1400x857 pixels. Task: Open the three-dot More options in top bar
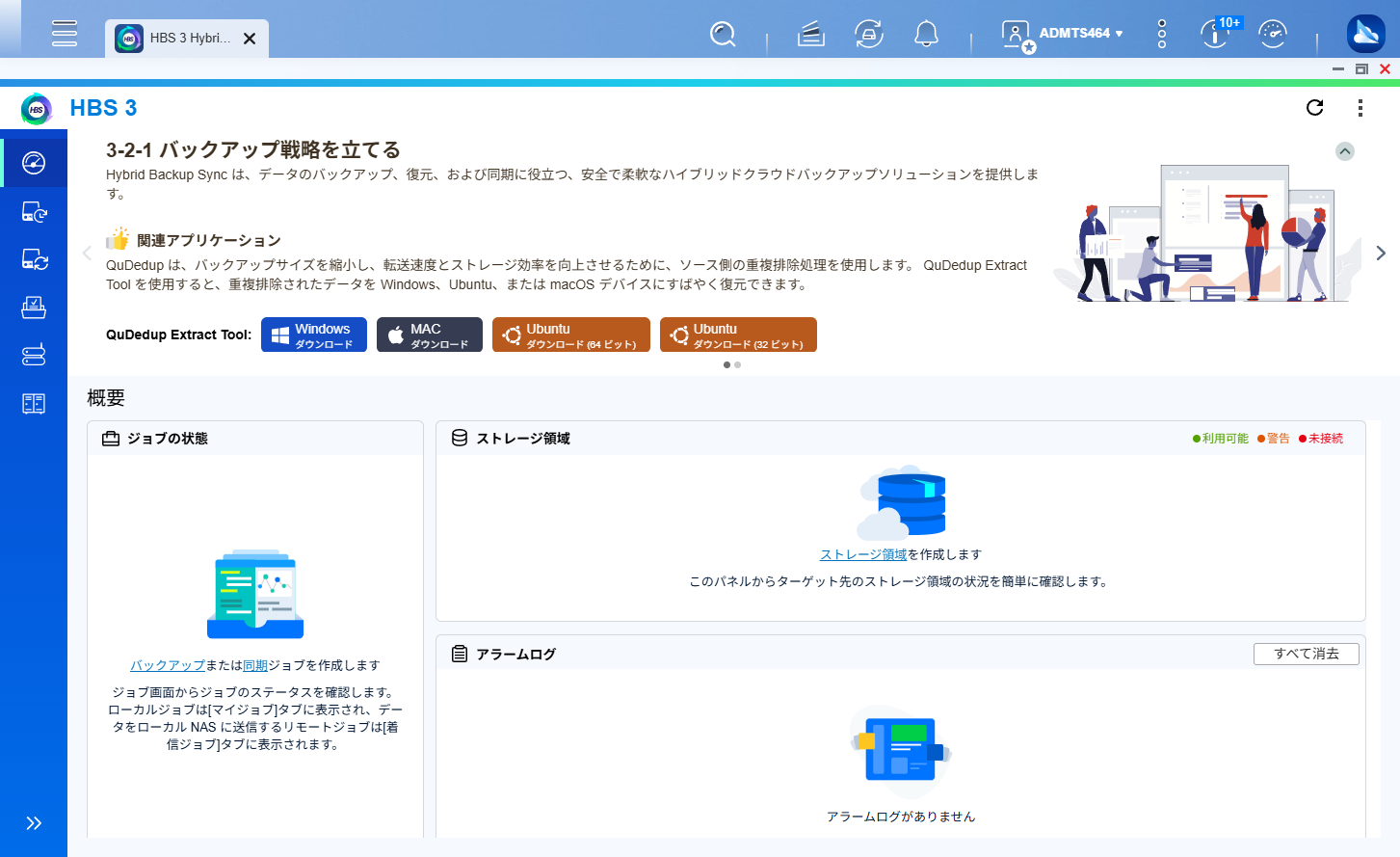click(x=1162, y=35)
